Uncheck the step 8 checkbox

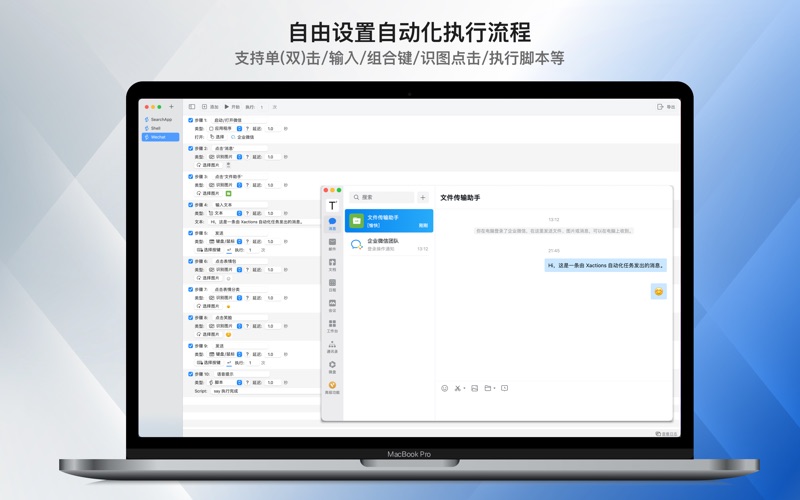(x=190, y=317)
